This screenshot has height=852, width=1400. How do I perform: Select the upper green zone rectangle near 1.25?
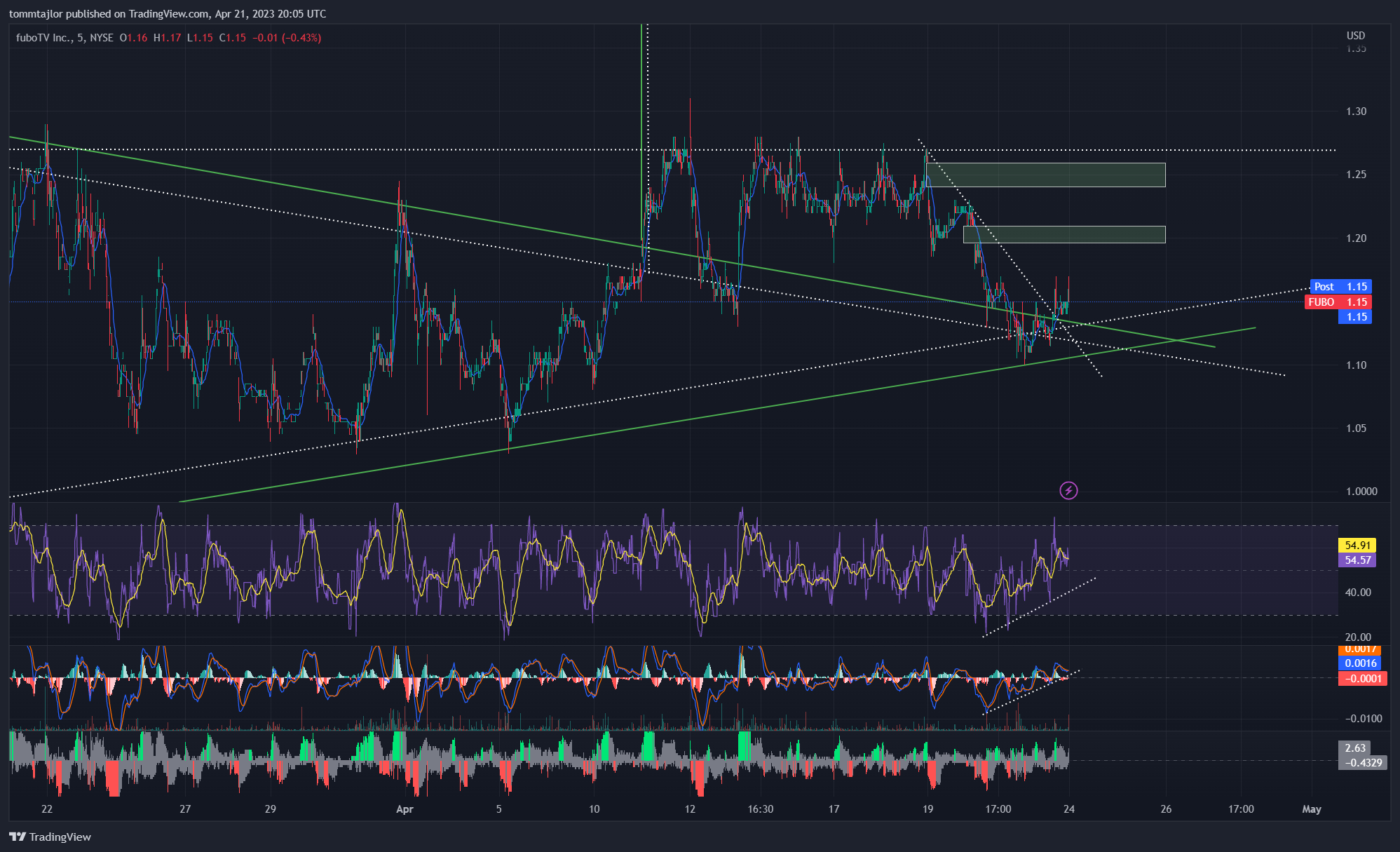click(x=1046, y=175)
